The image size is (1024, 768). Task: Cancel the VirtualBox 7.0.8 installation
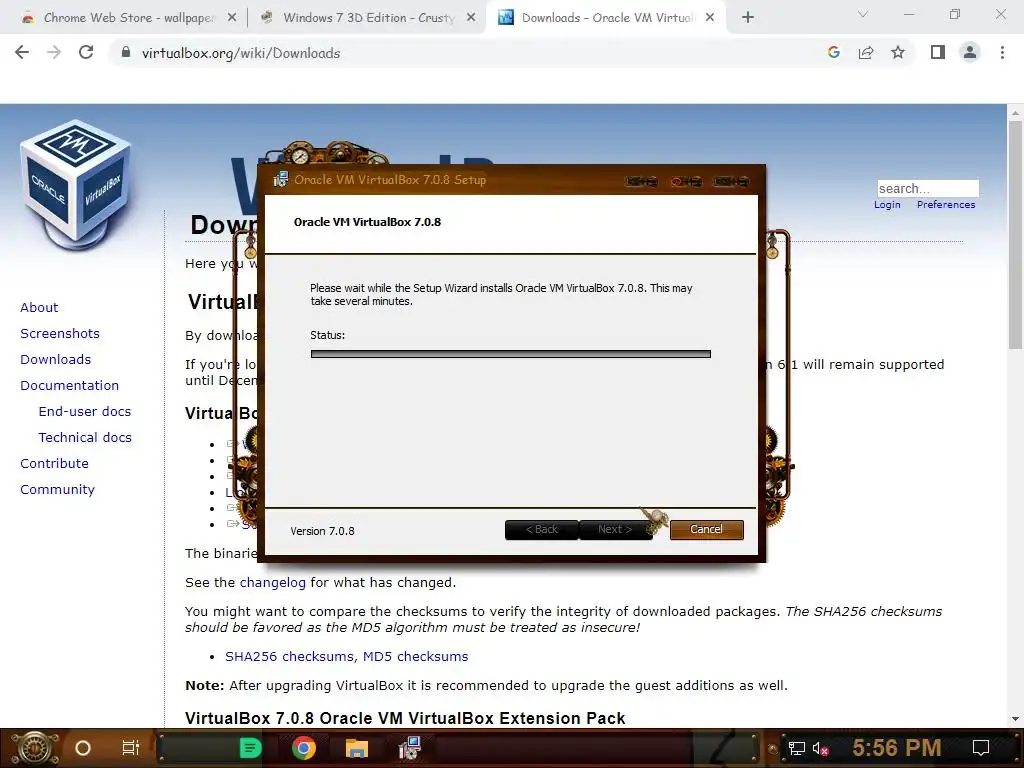(x=707, y=530)
